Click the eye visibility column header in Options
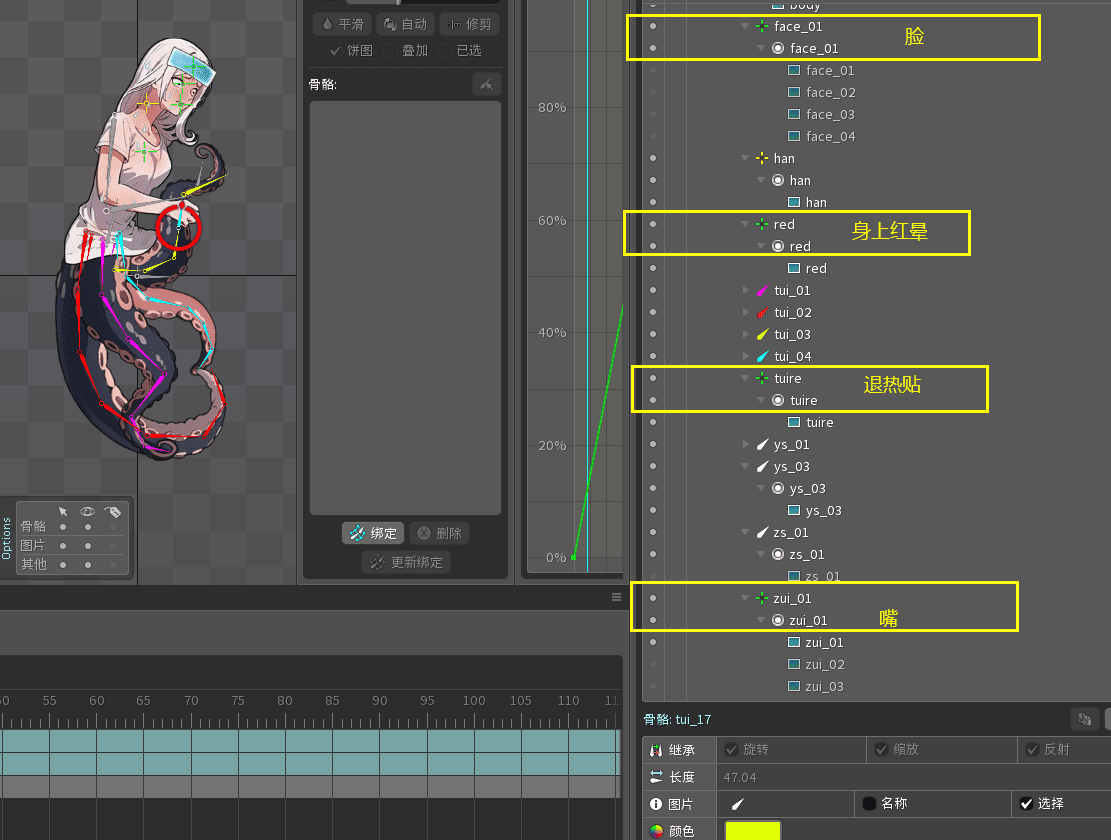 point(87,511)
